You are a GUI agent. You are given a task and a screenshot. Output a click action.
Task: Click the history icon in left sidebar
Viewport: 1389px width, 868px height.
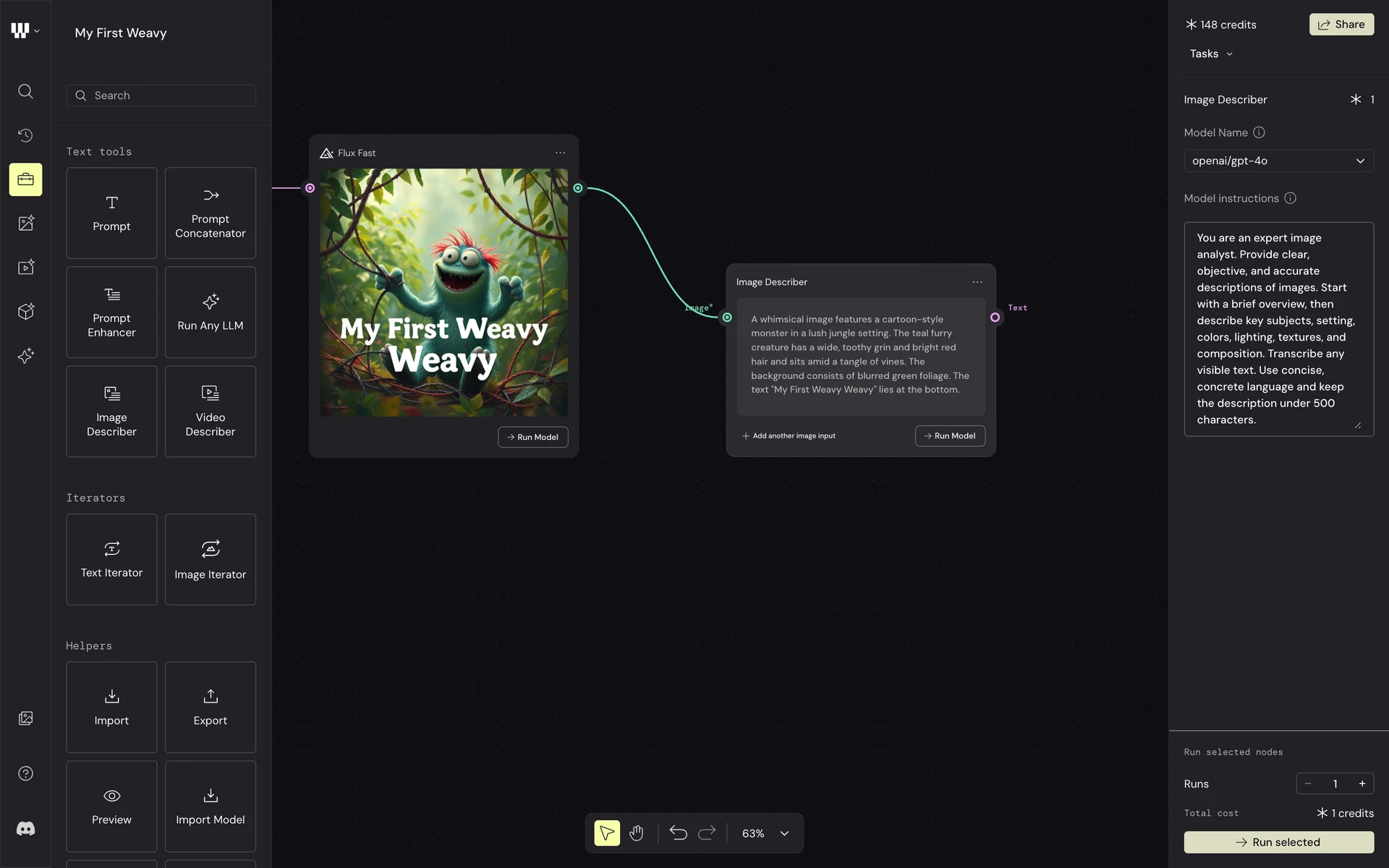coord(25,135)
